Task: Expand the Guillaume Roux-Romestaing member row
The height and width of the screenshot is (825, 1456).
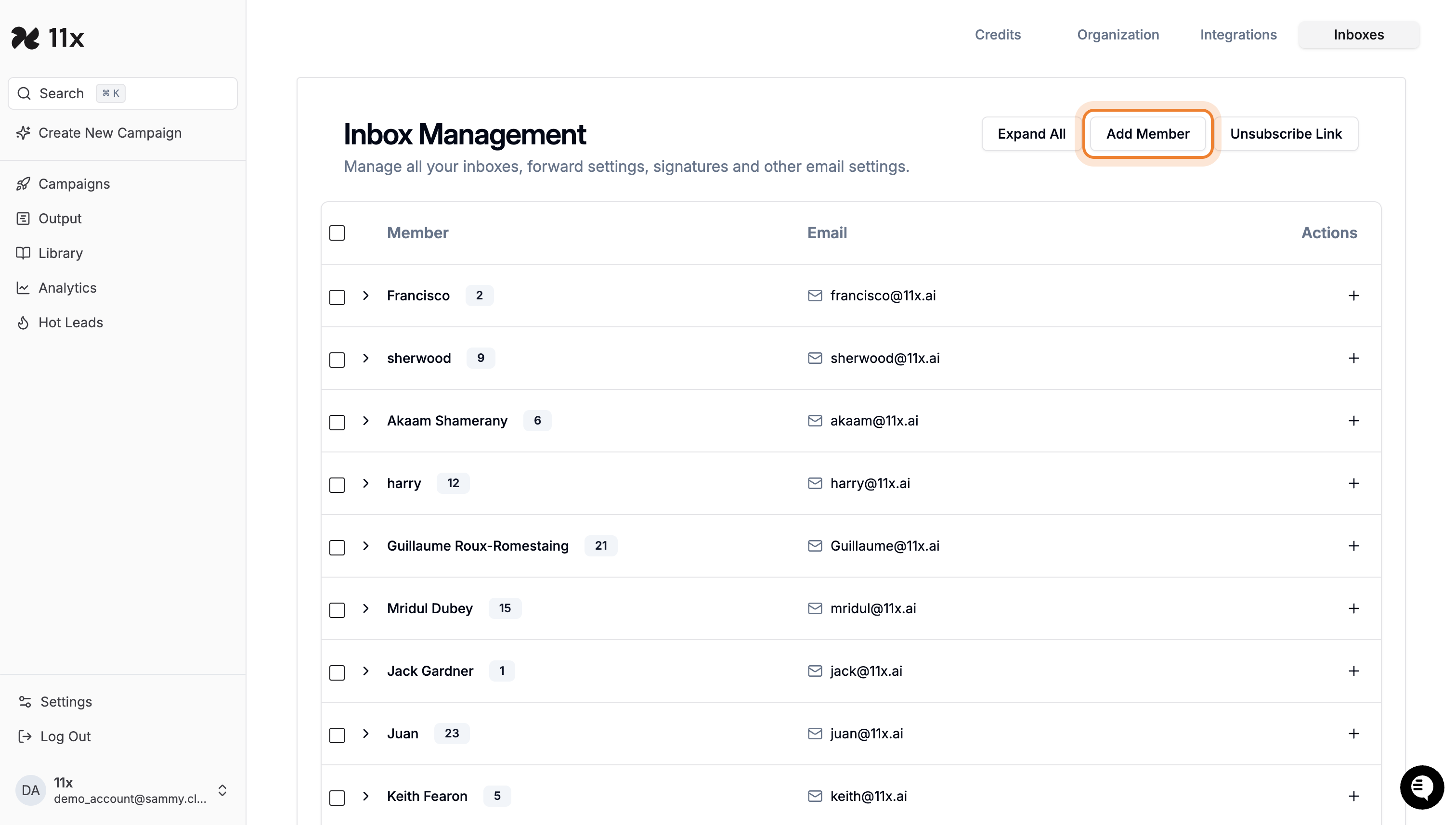Action: coord(365,546)
